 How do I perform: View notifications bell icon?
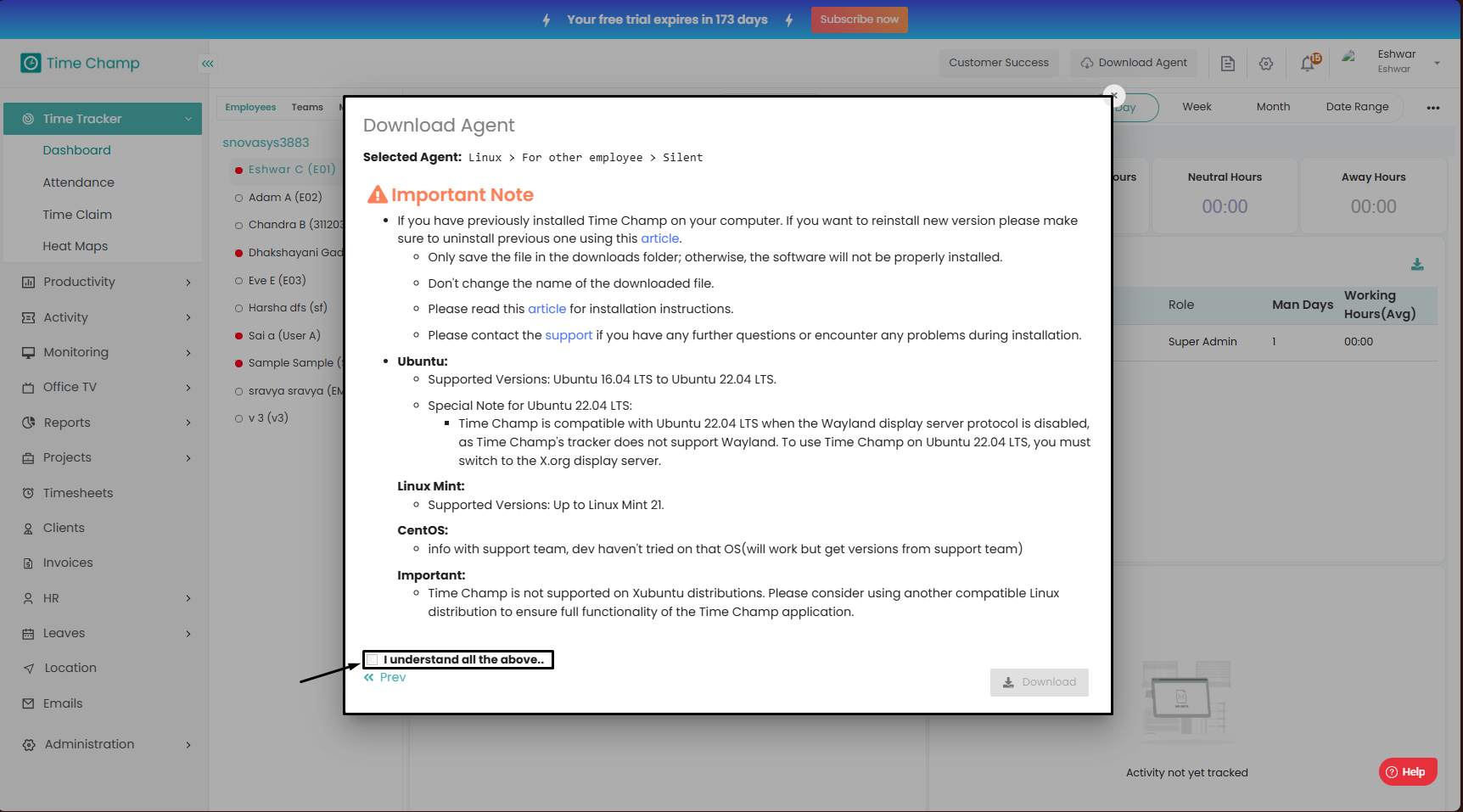click(x=1308, y=64)
